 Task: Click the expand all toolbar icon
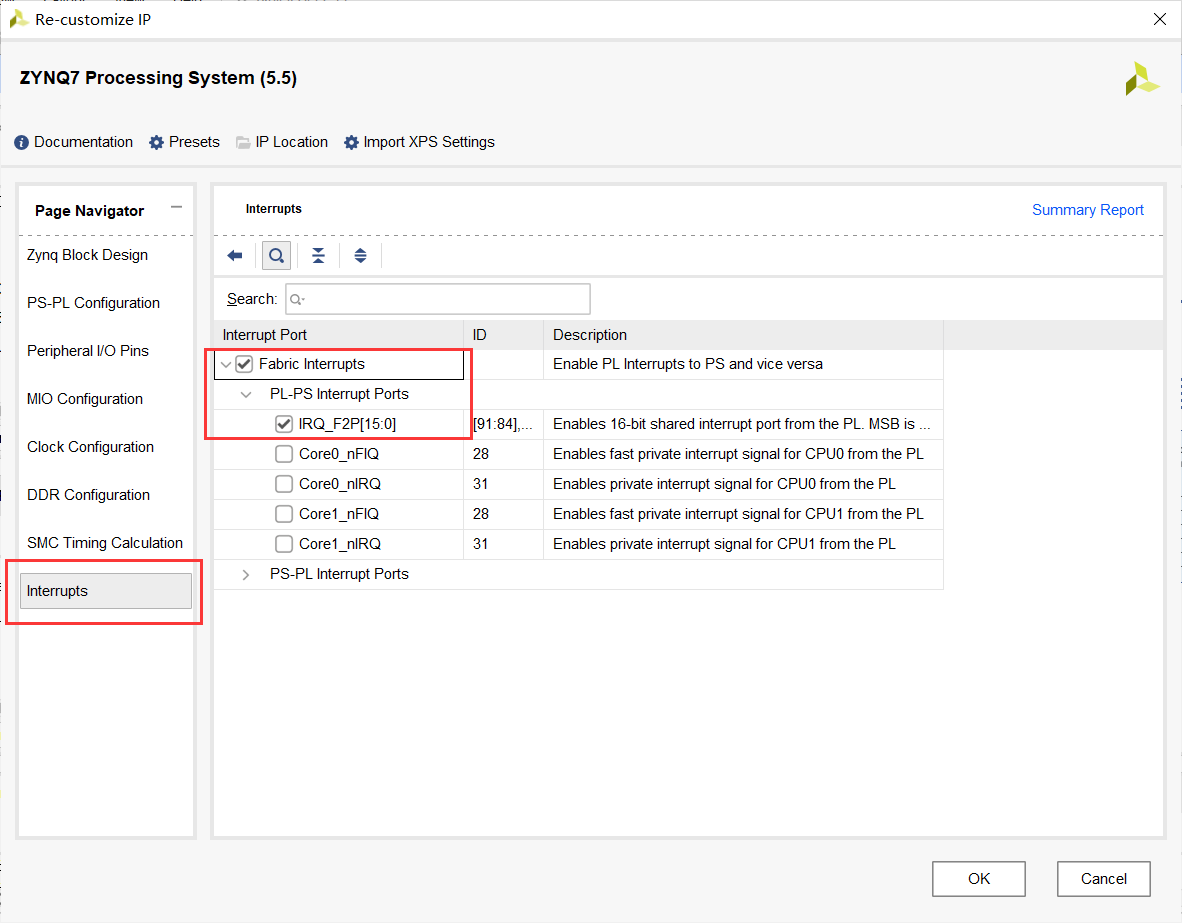[360, 256]
